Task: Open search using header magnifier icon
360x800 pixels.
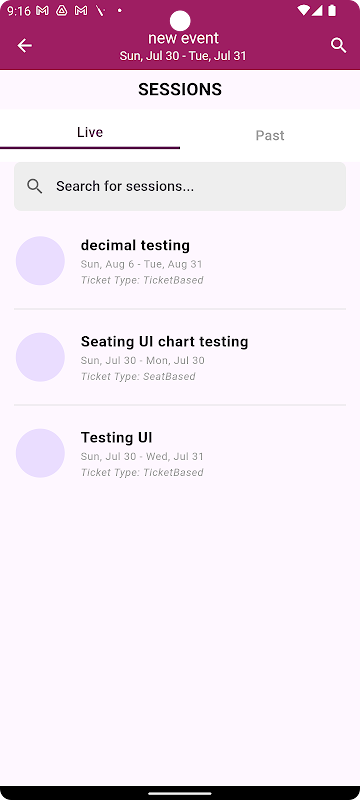Action: pos(339,45)
